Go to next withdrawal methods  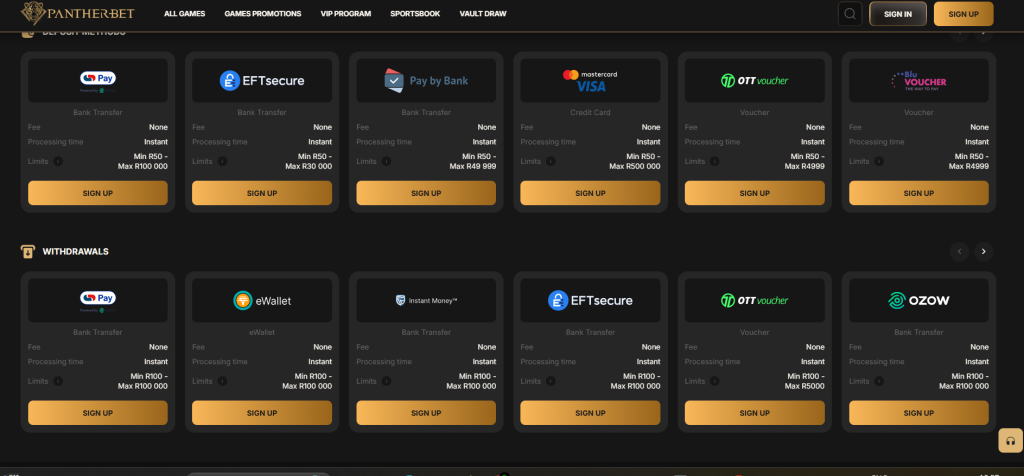[x=984, y=251]
